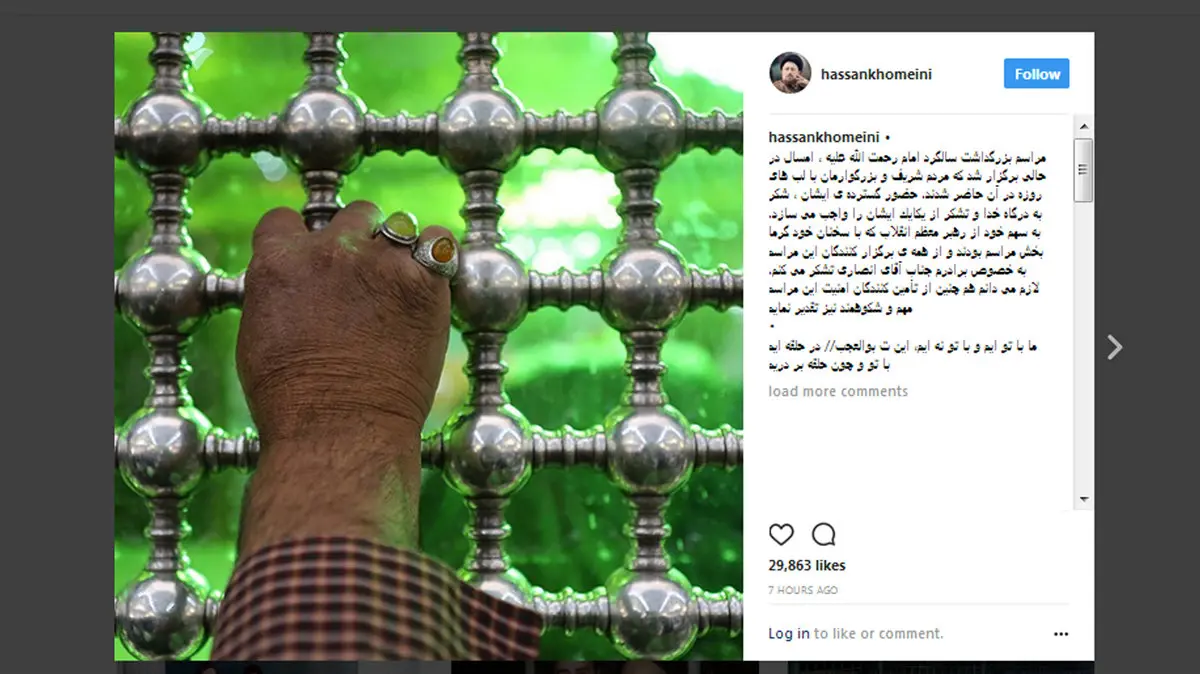This screenshot has width=1200, height=674.
Task: Click scrollbar up arrow in comments
Action: 1084,126
